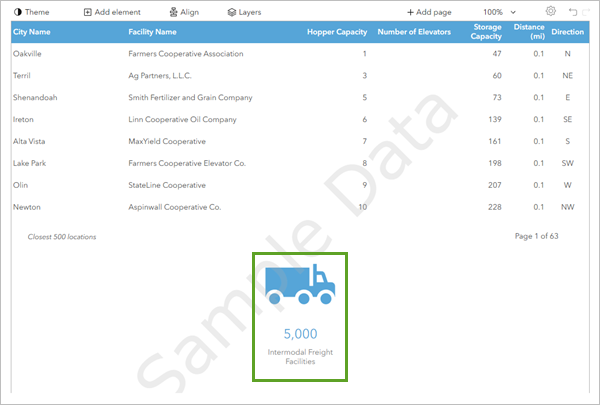
Task: Select the Oakville city cell
Action: tap(27, 54)
